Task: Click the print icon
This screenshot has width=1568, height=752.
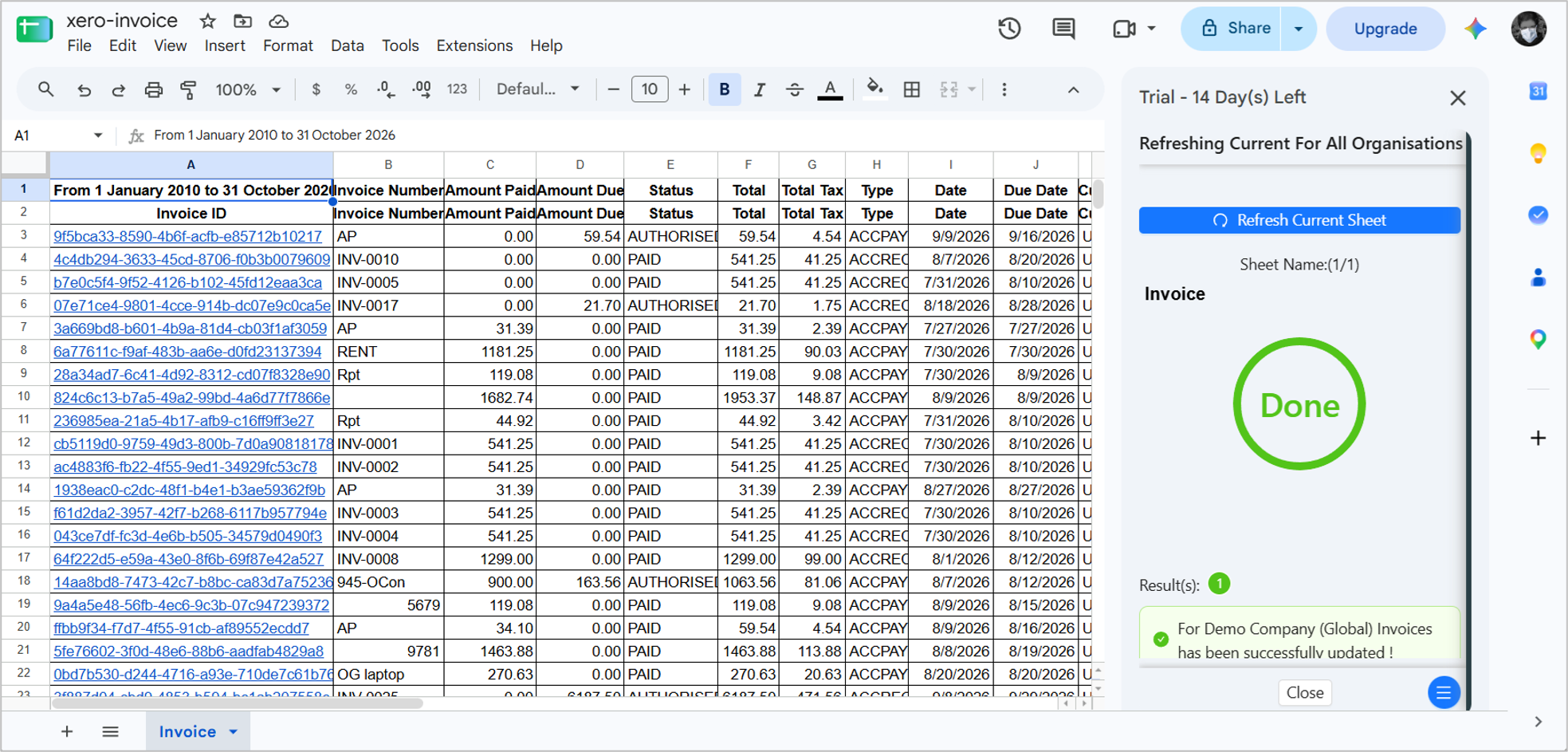Action: tap(153, 90)
